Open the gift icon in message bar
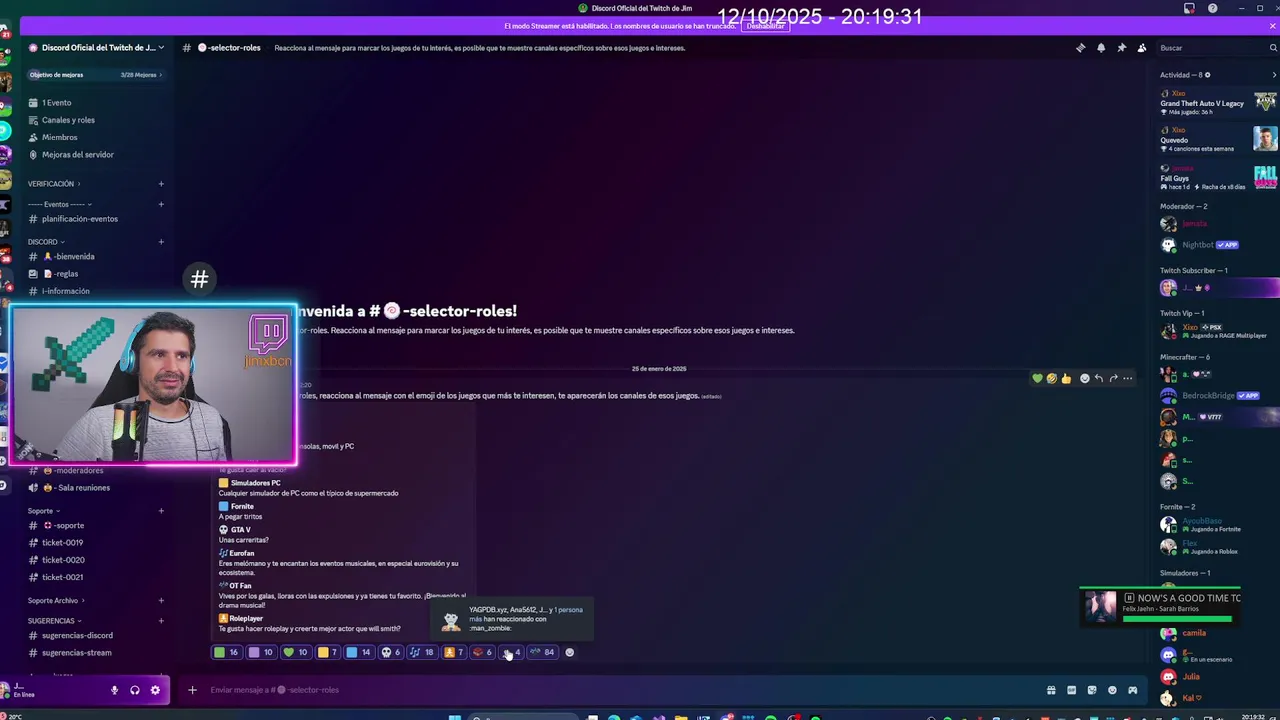 coord(1051,690)
